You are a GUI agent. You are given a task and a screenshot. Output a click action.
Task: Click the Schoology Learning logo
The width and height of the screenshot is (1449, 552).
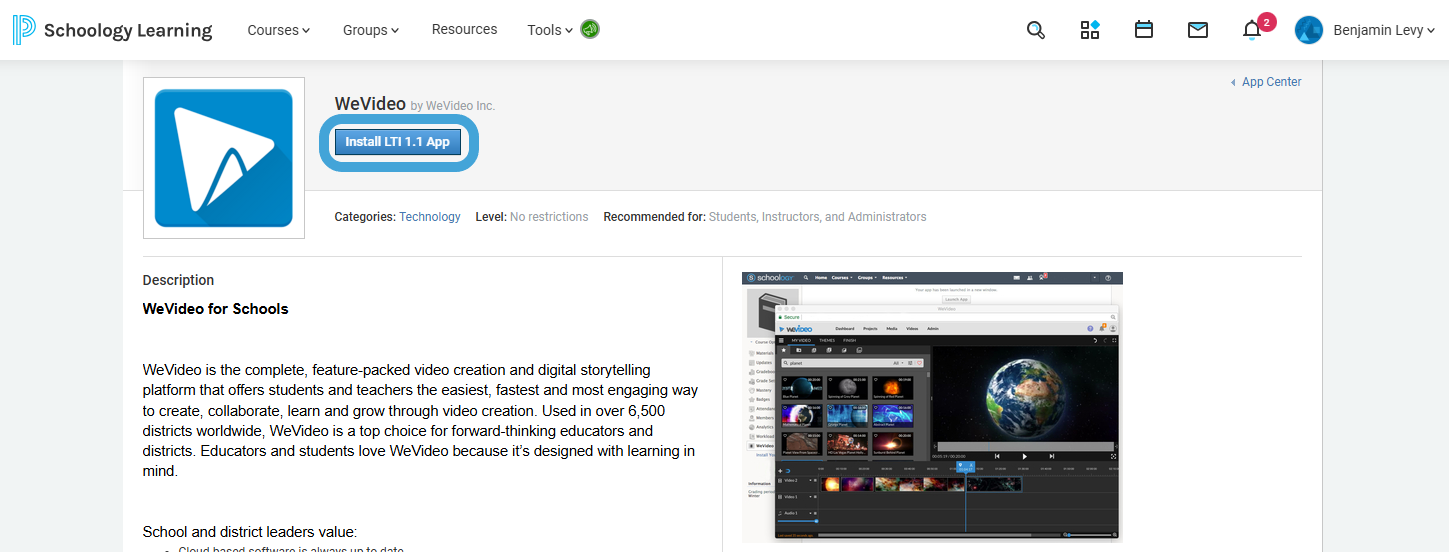pyautogui.click(x=112, y=30)
